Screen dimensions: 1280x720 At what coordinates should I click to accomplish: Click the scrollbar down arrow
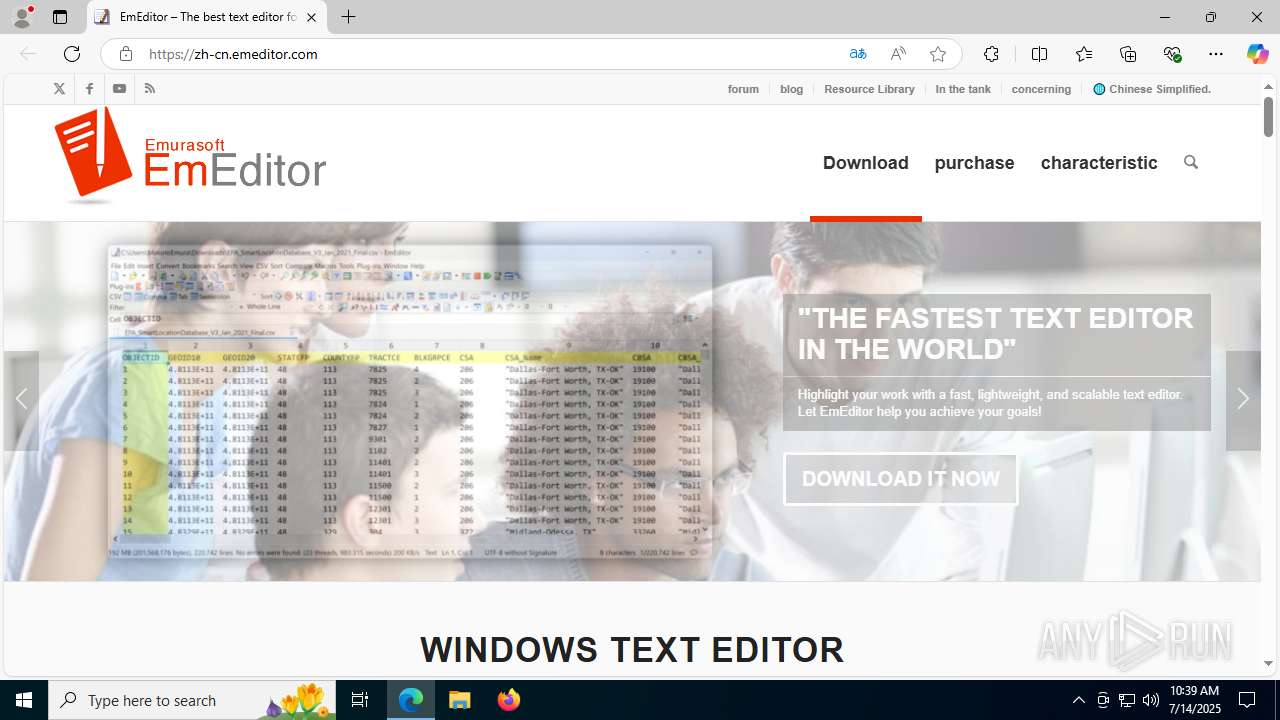(1268, 663)
